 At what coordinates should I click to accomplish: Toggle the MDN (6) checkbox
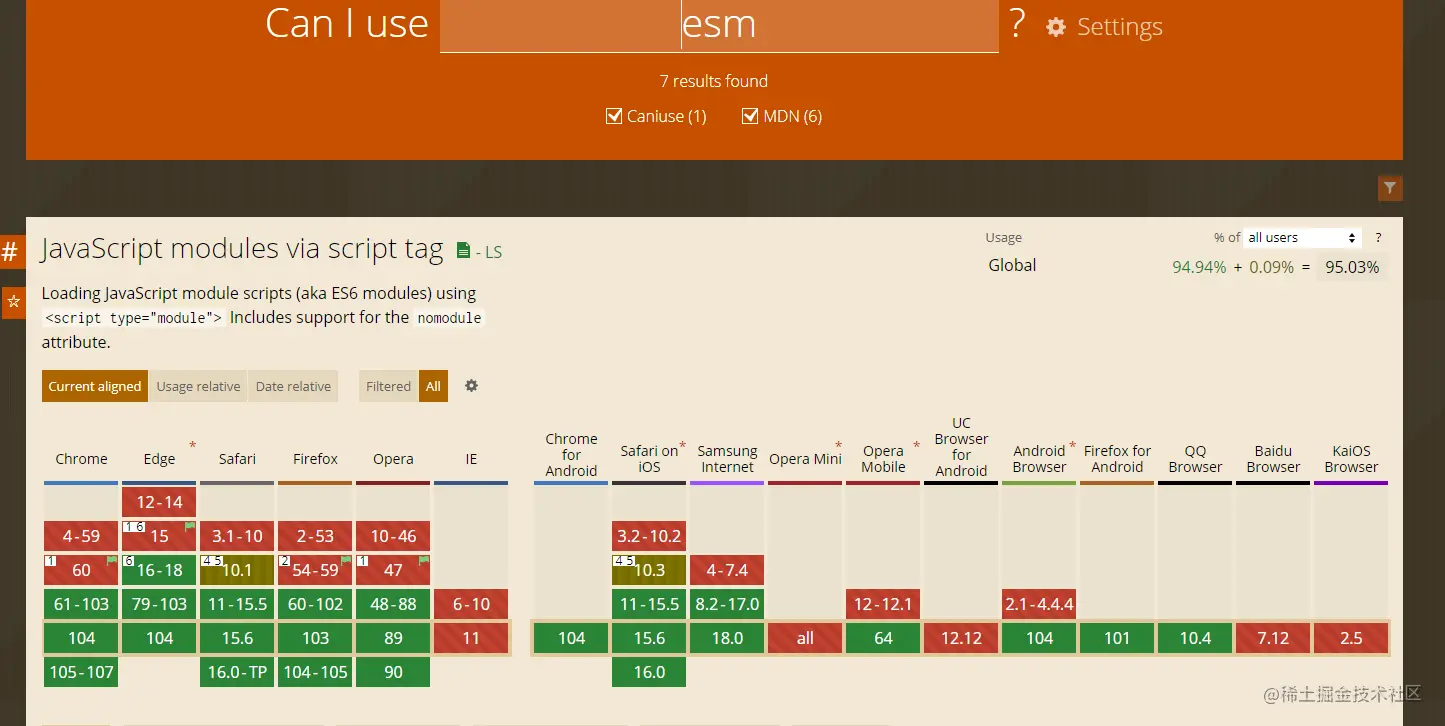(x=750, y=117)
